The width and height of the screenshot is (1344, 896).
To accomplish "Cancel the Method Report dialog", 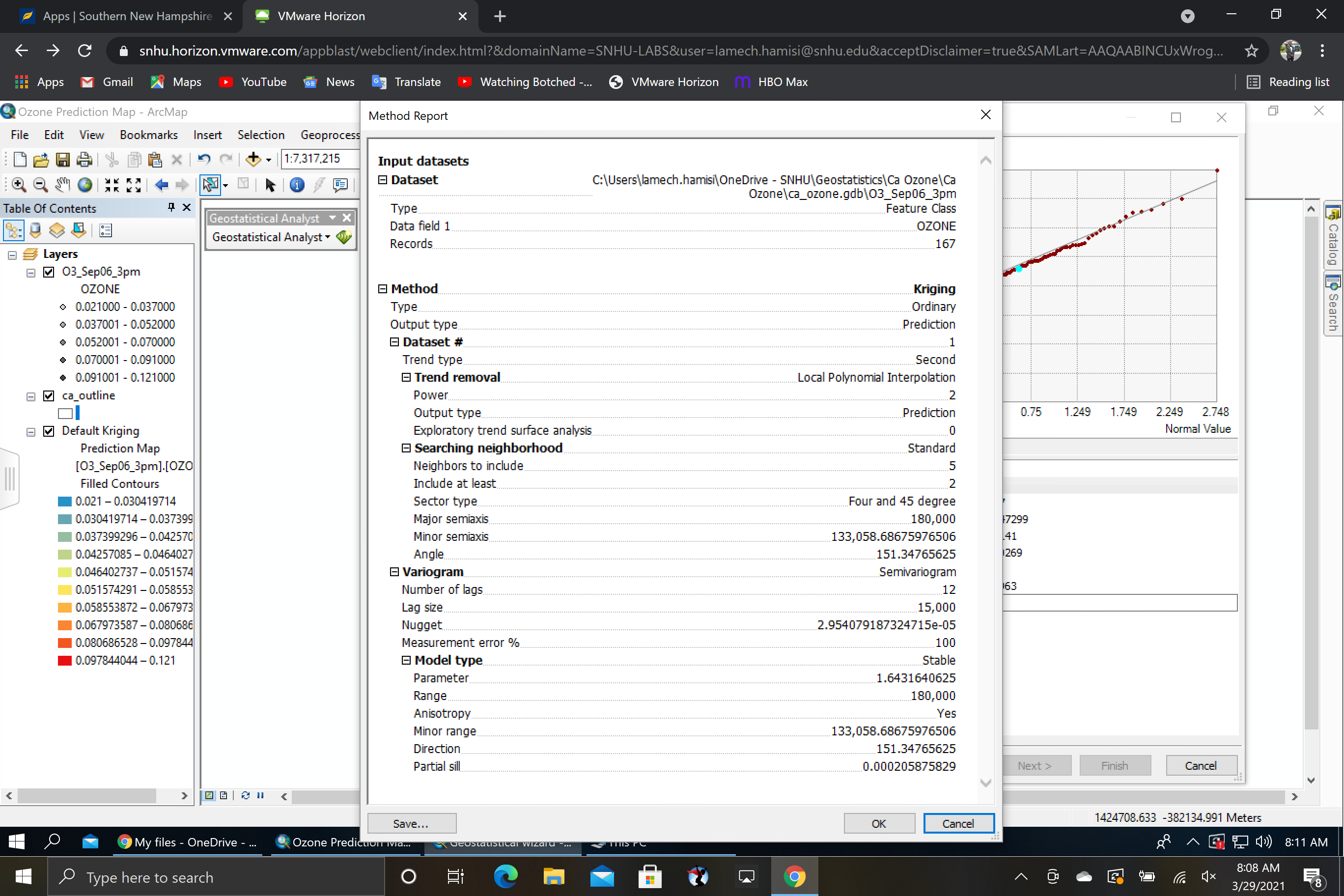I will [x=958, y=823].
